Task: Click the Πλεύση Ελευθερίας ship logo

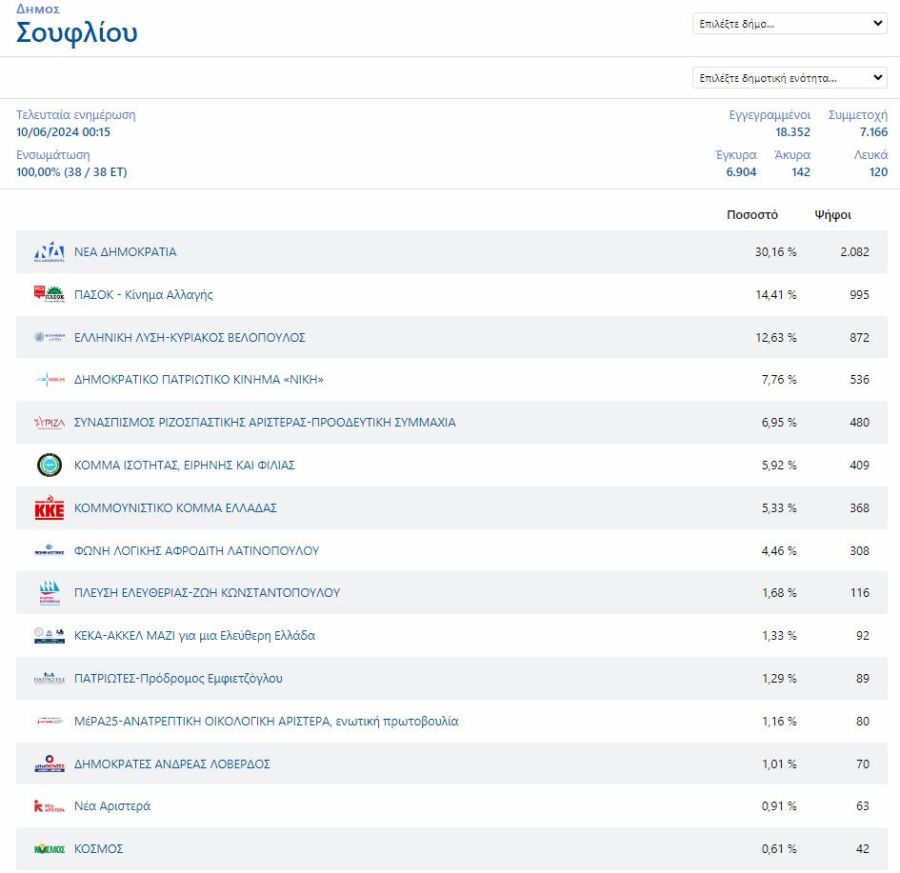Action: coord(49,593)
